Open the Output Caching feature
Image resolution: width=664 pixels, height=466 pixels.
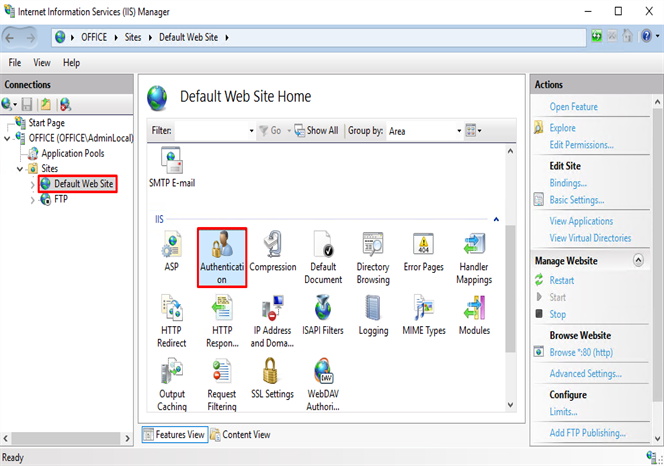172,384
